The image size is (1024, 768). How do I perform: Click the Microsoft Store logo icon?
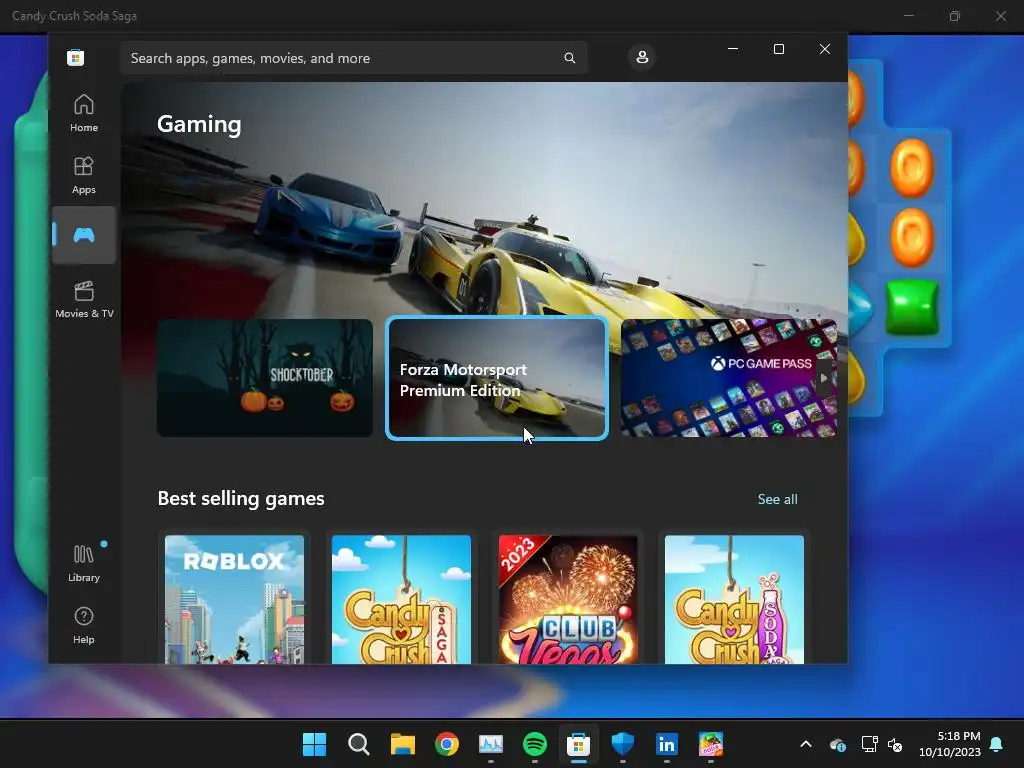pyautogui.click(x=75, y=57)
